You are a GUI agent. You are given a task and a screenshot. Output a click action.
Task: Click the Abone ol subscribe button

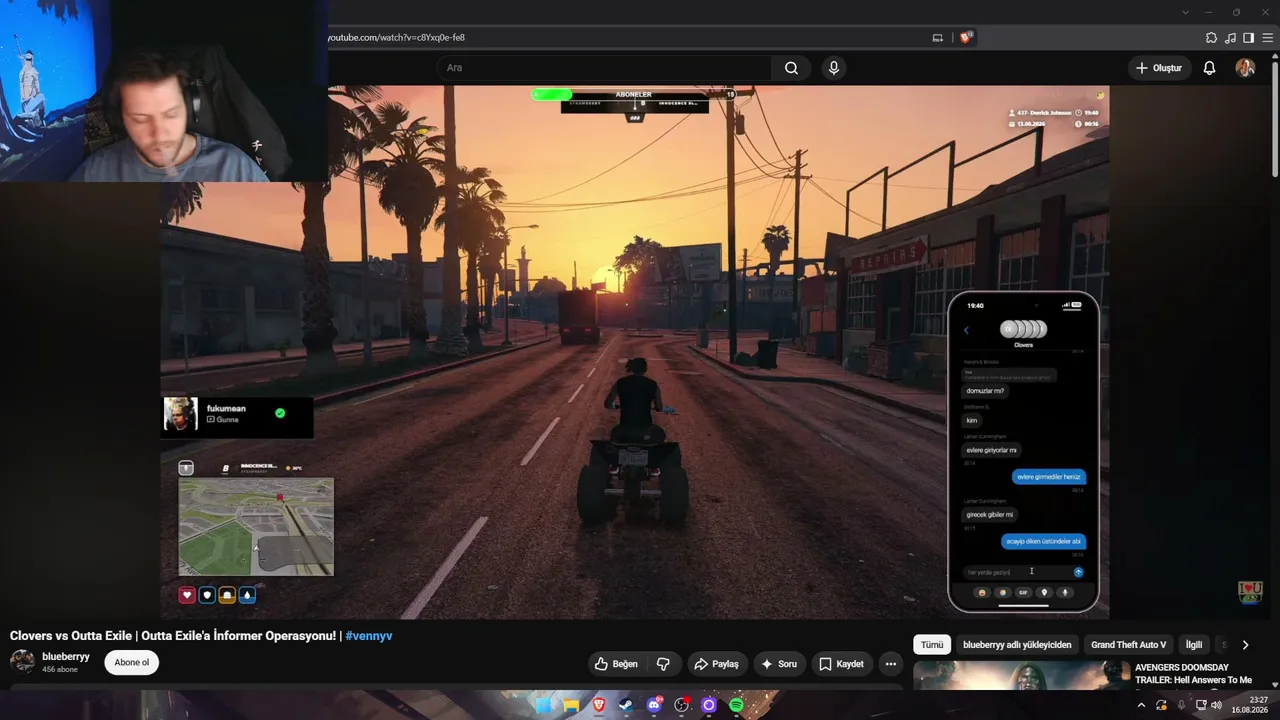(x=132, y=662)
